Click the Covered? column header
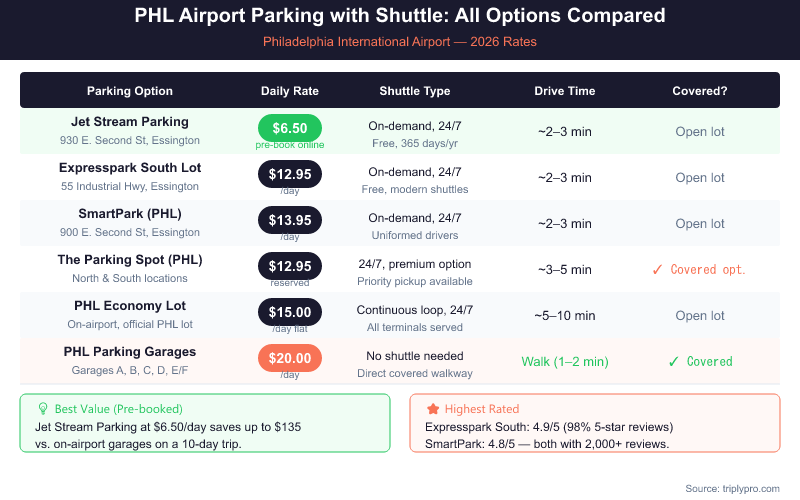Image resolution: width=800 pixels, height=500 pixels. tap(700, 91)
